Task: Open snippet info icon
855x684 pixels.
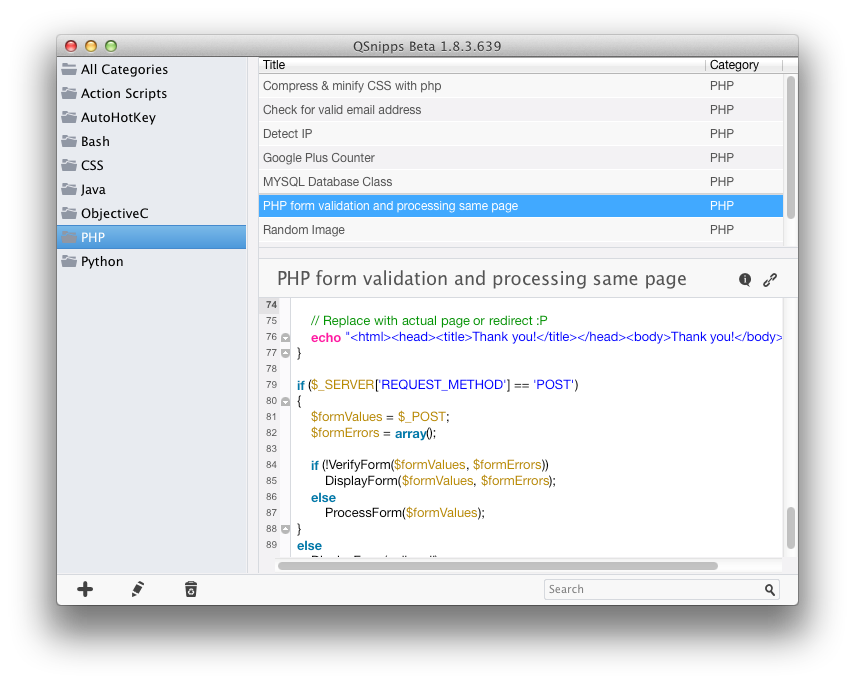Action: pyautogui.click(x=745, y=280)
